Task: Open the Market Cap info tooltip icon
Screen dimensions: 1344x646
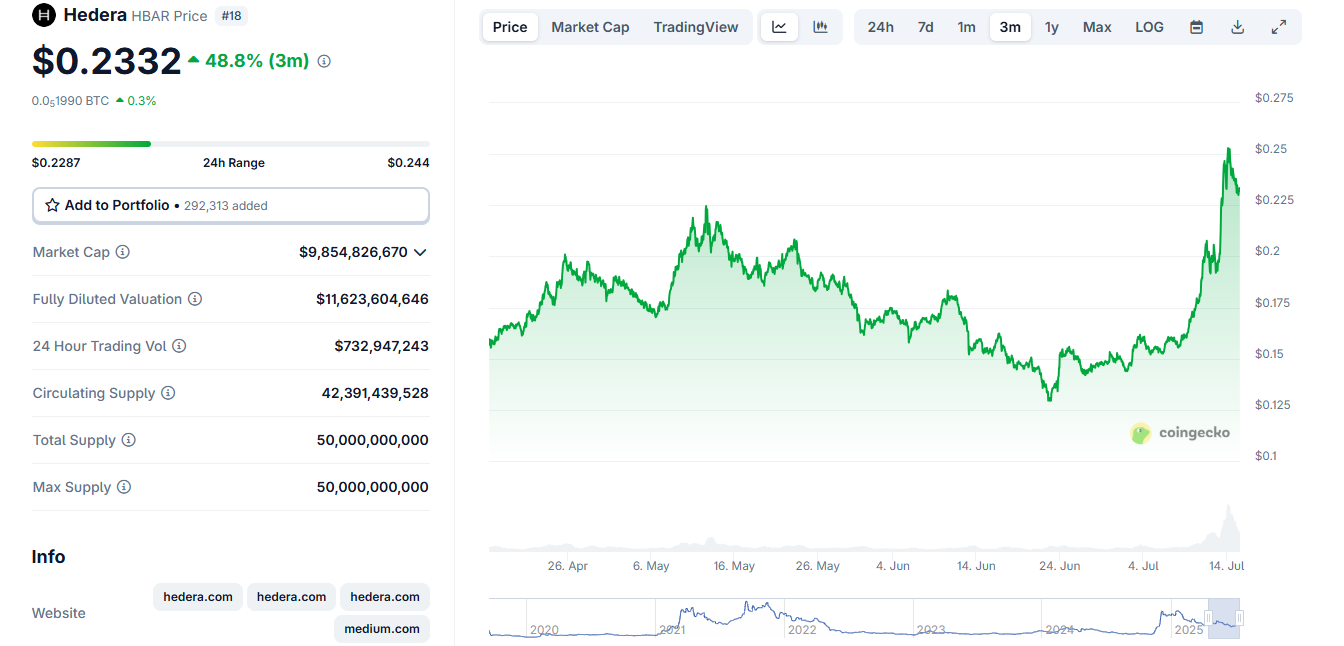Action: (x=122, y=252)
